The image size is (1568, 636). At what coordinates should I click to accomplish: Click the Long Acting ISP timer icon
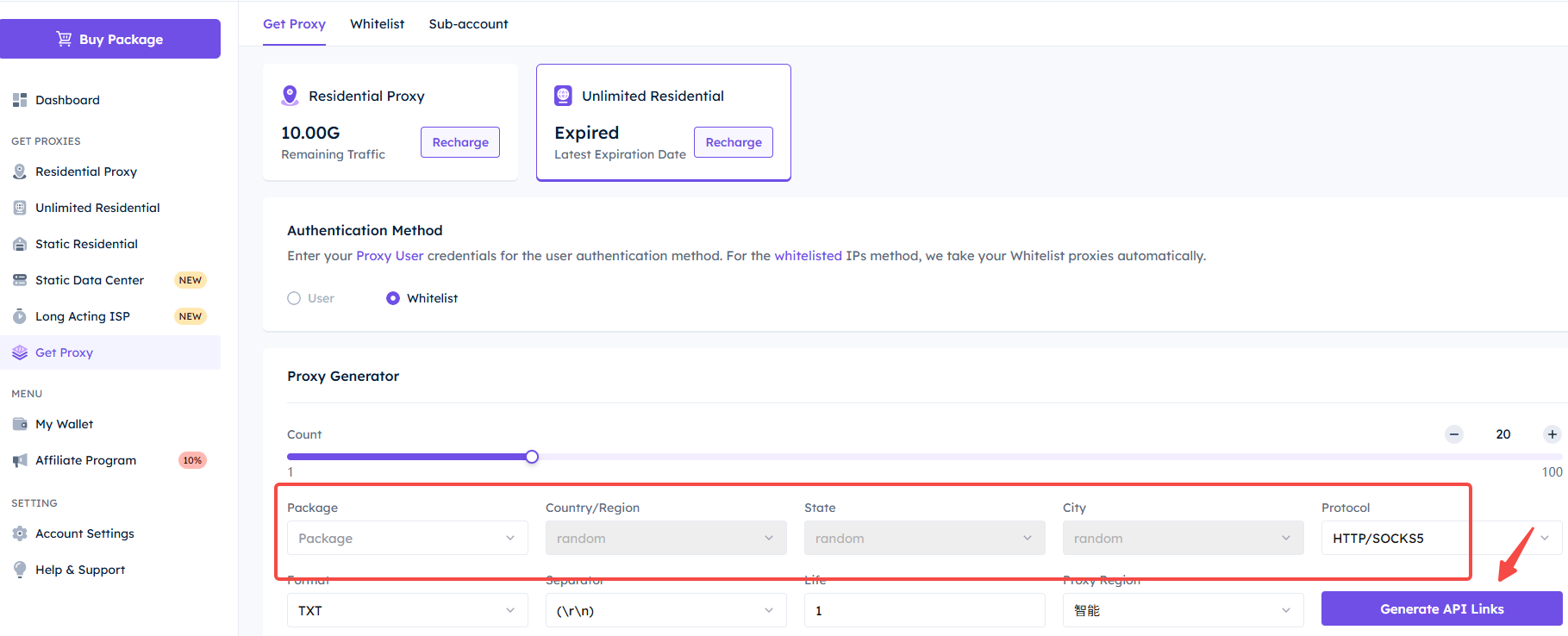[20, 316]
